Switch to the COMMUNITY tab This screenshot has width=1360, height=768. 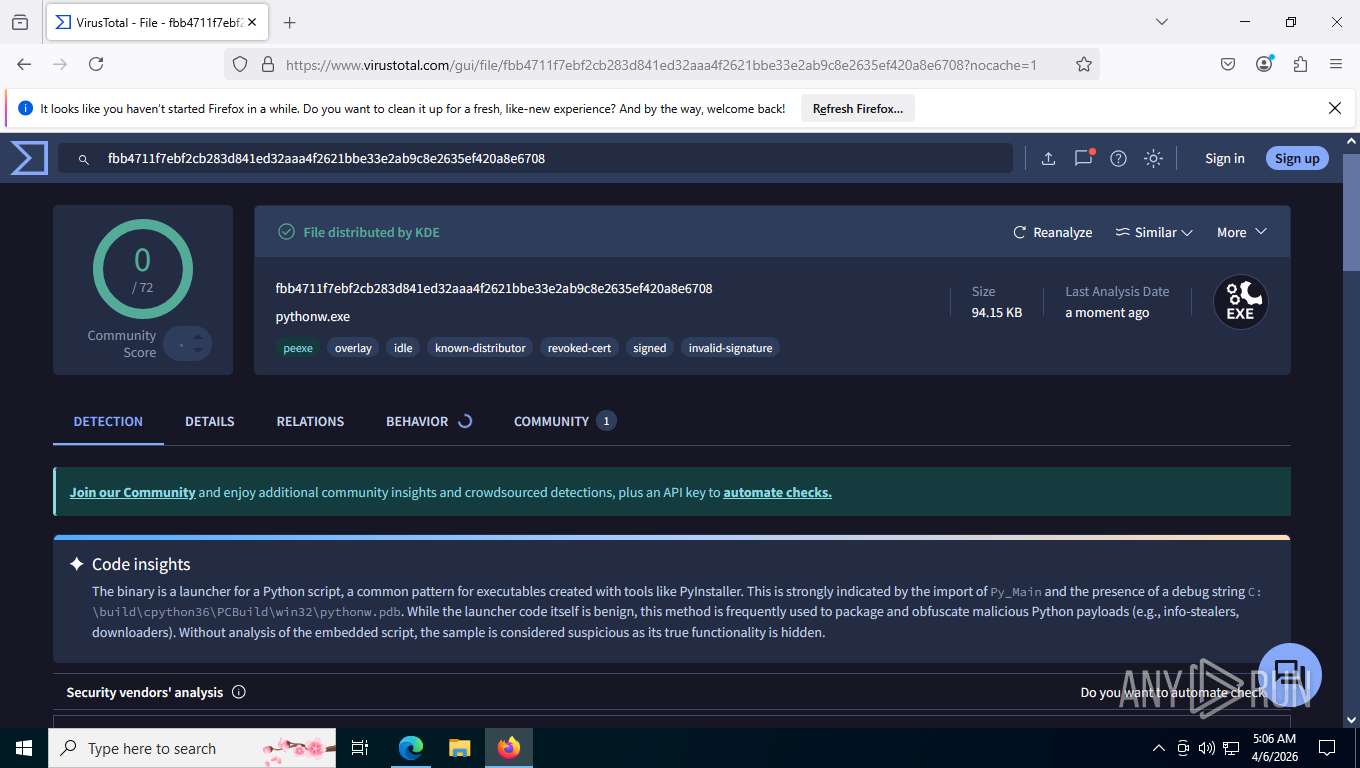(565, 421)
